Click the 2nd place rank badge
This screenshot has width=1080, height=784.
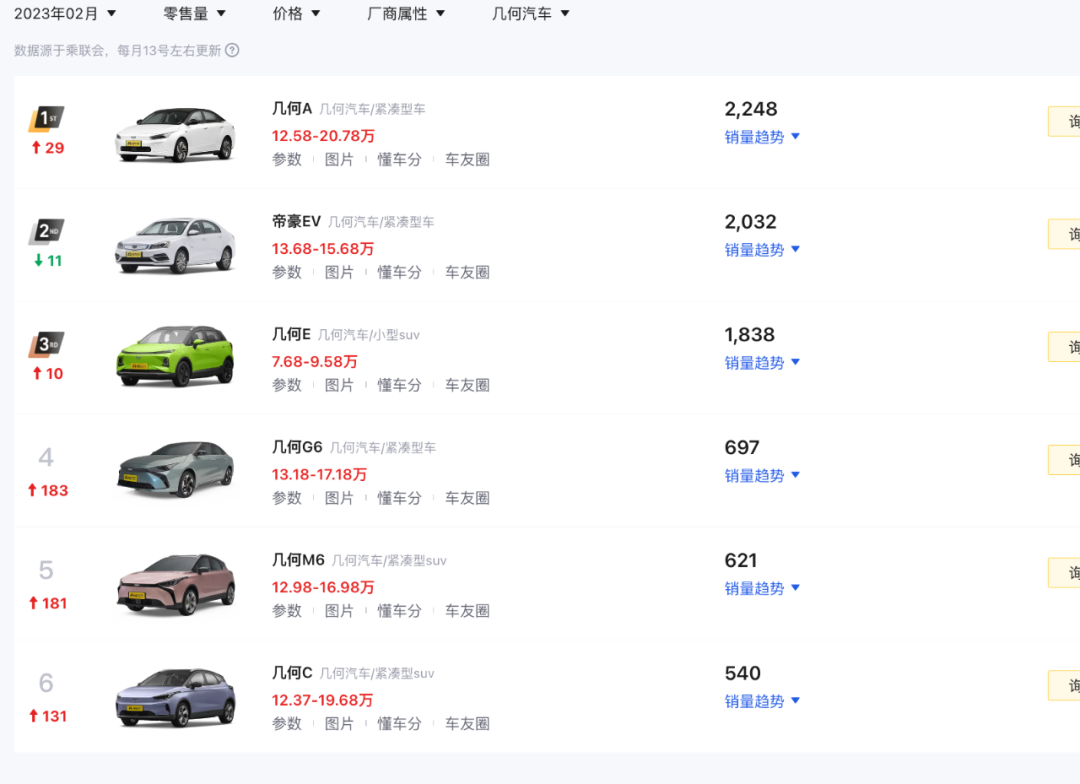(x=47, y=231)
